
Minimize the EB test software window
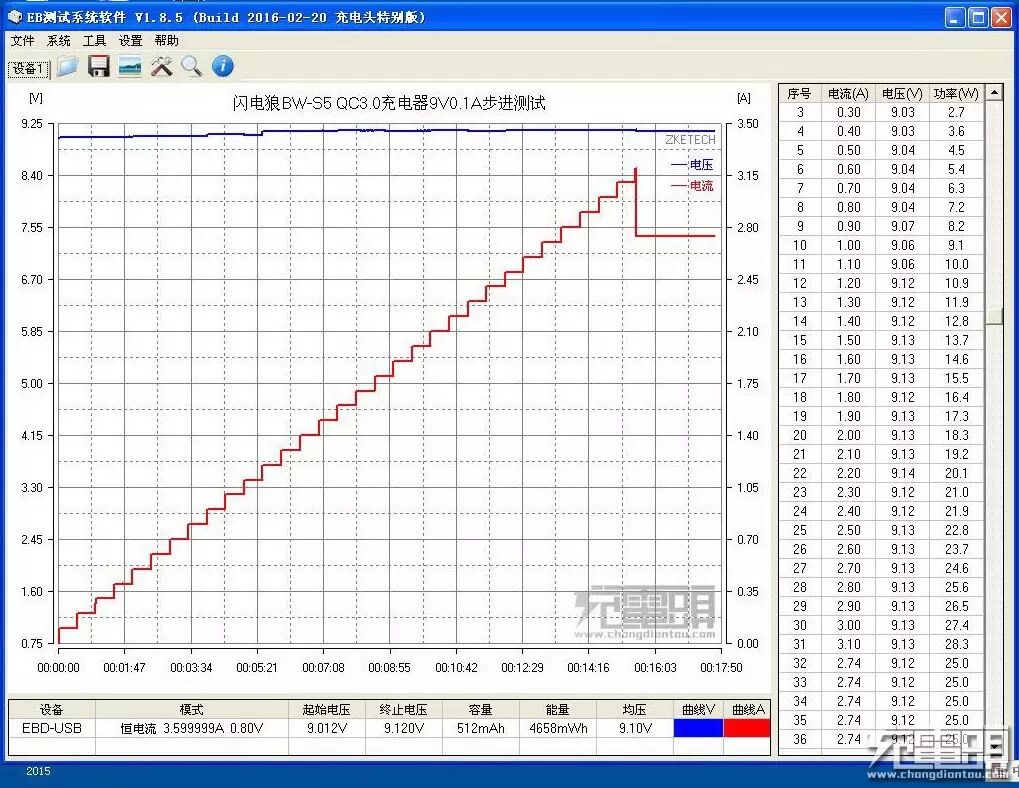point(955,18)
